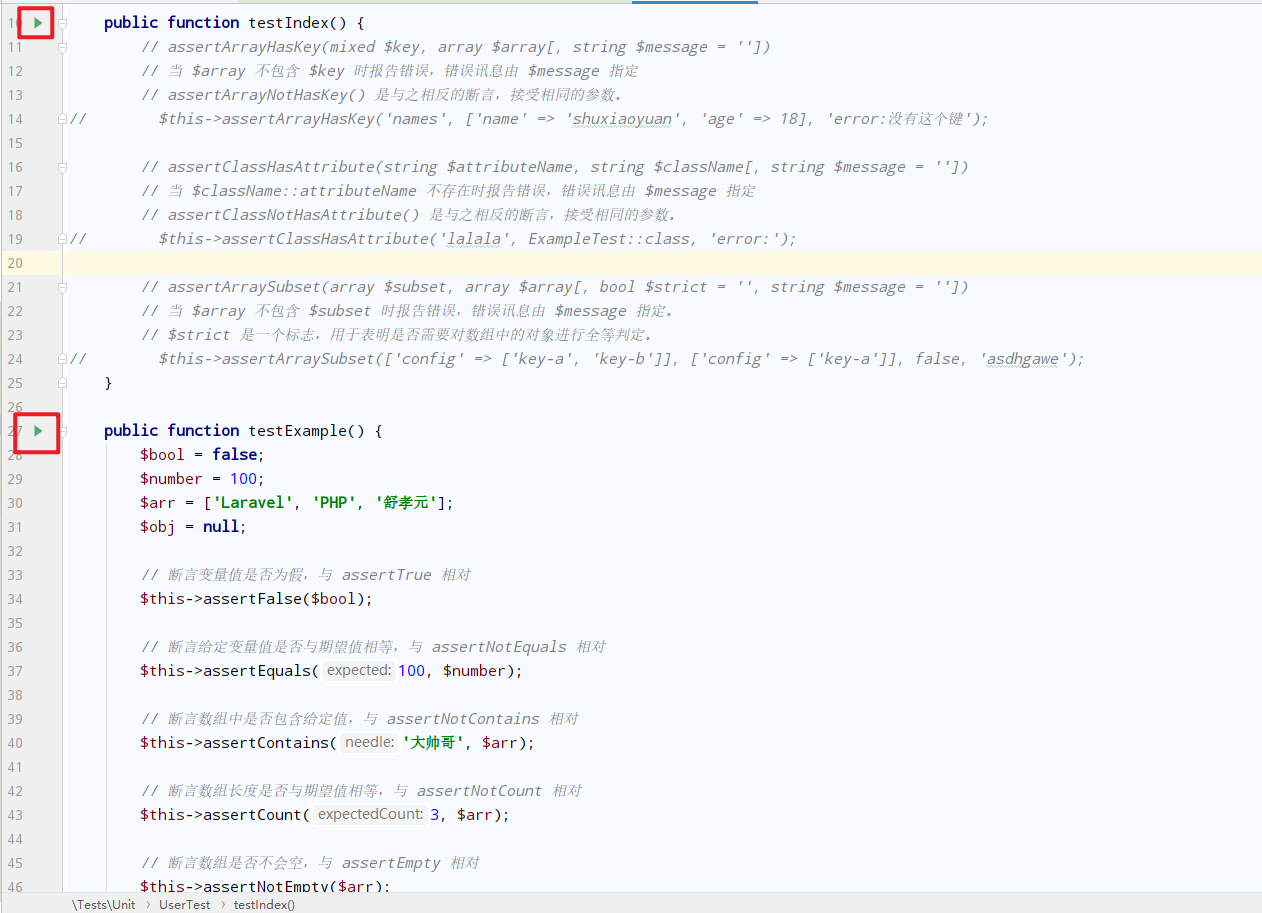Click the number 100 inside assertEquals
This screenshot has width=1262, height=913.
(411, 670)
